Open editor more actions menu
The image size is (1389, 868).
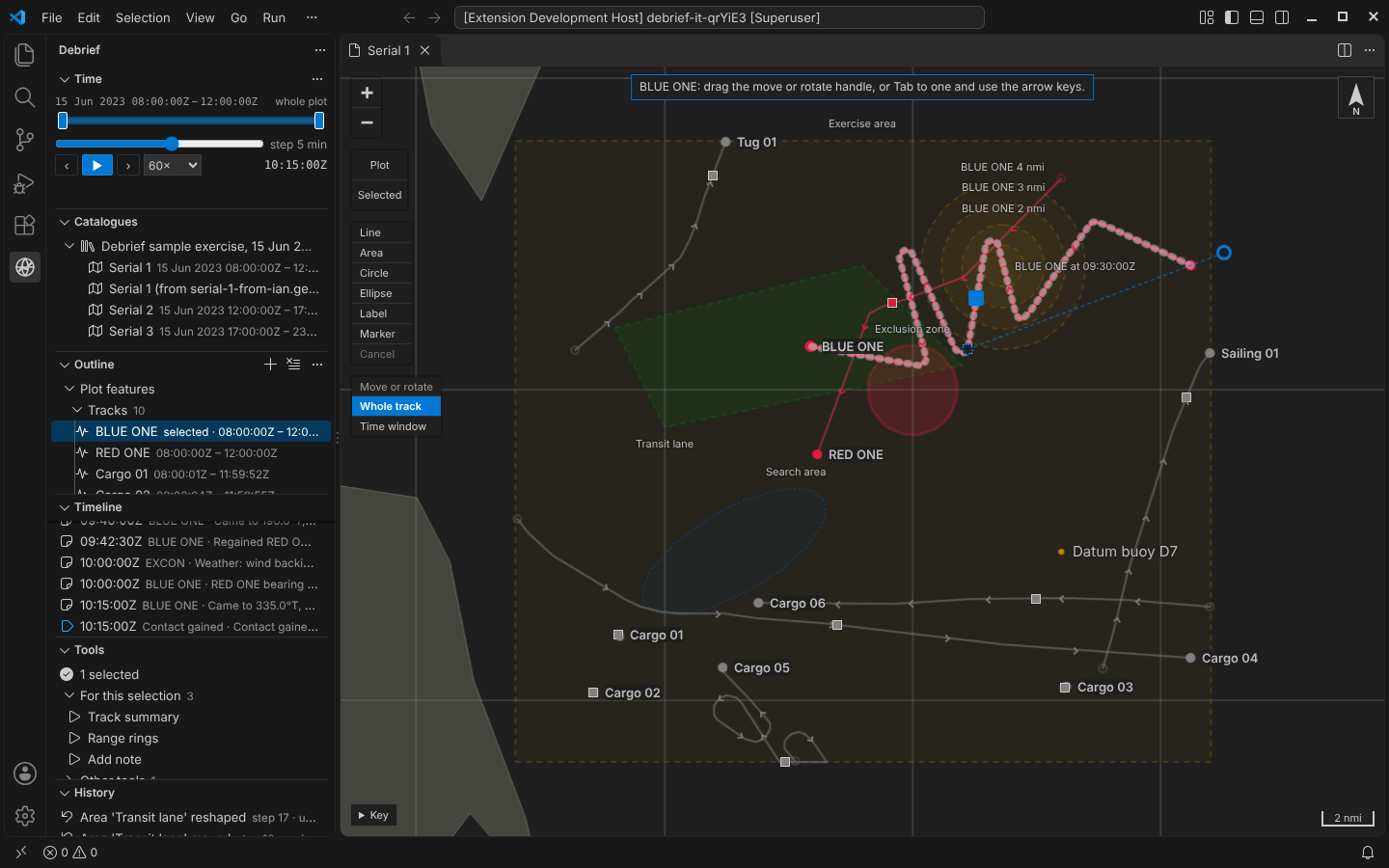pos(1370,50)
